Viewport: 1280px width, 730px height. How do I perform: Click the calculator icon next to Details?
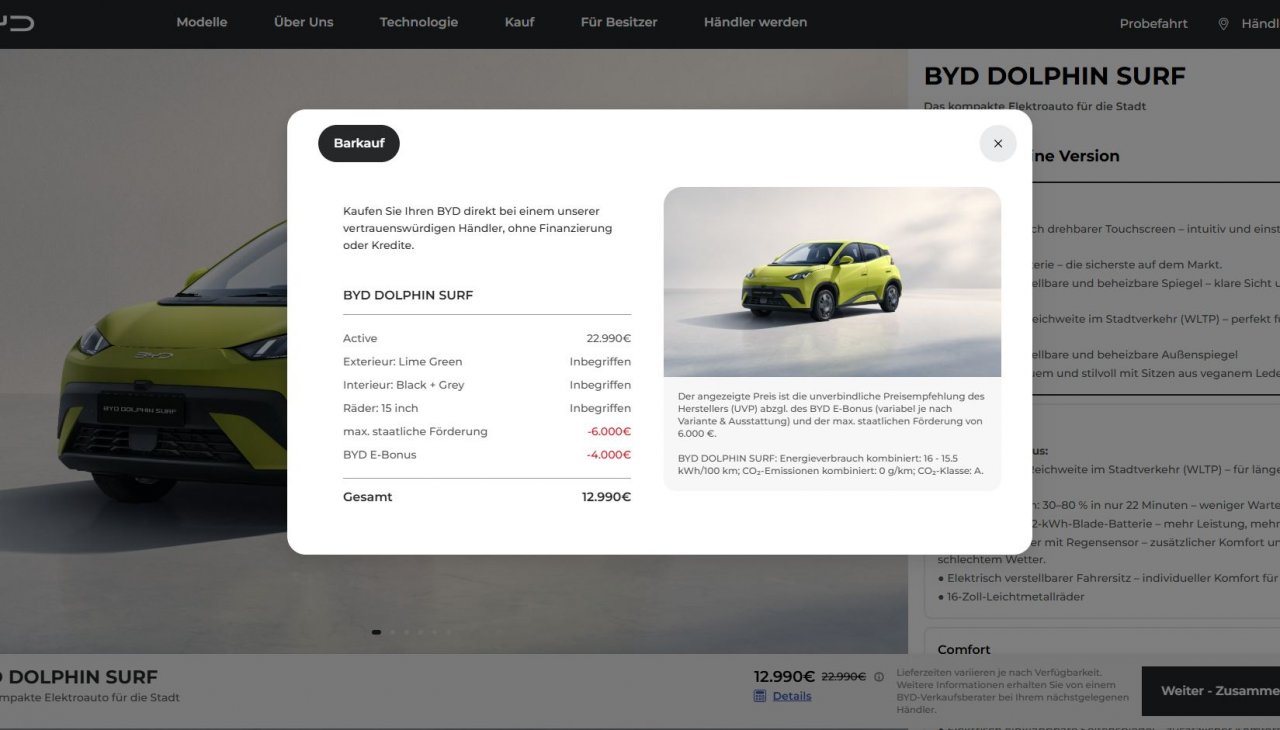[760, 696]
